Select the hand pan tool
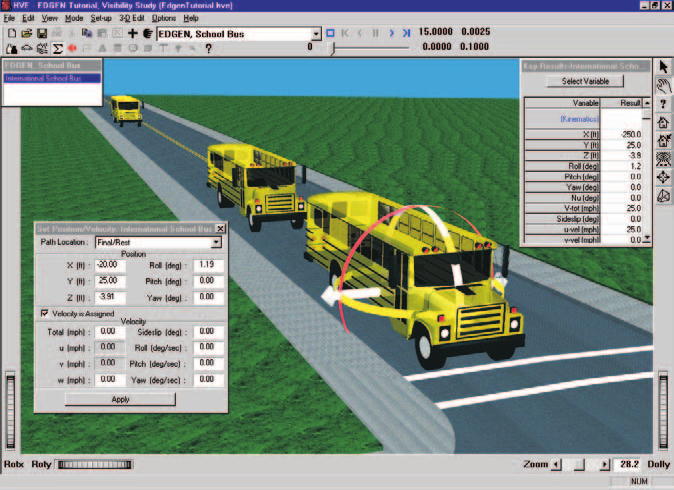The image size is (674, 490). [x=663, y=85]
